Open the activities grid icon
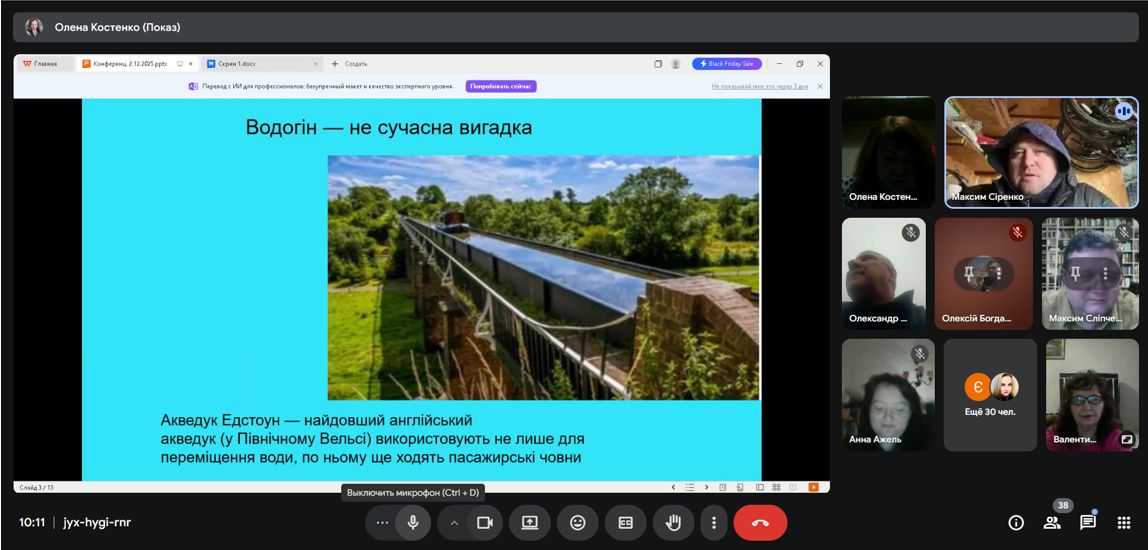 [1124, 522]
